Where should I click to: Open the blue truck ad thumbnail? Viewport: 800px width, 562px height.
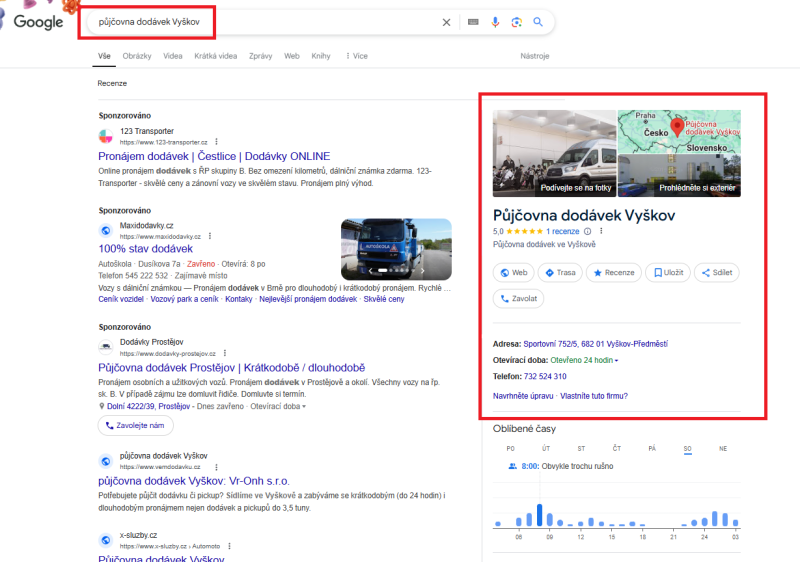(396, 249)
